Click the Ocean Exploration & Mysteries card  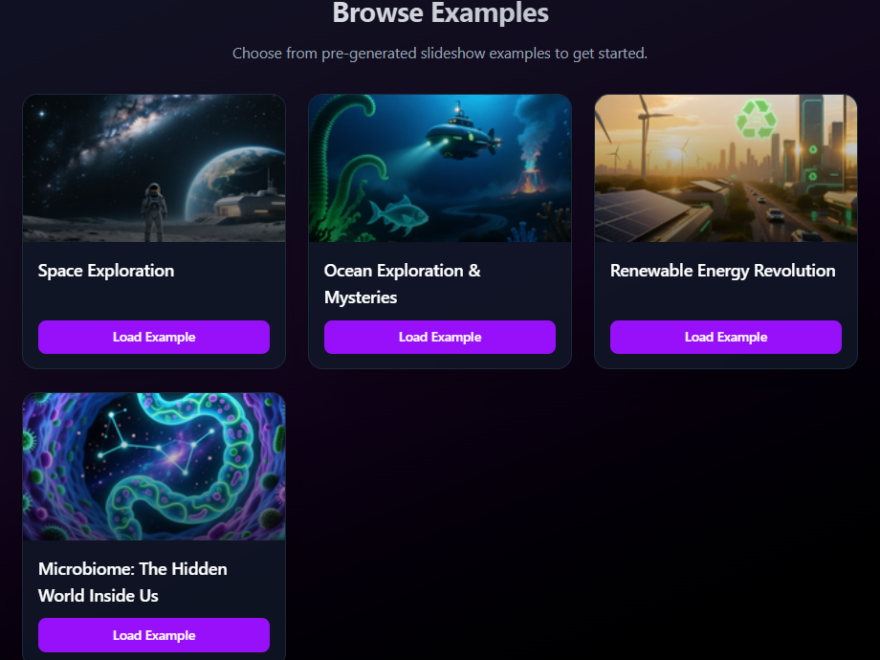pyautogui.click(x=440, y=230)
